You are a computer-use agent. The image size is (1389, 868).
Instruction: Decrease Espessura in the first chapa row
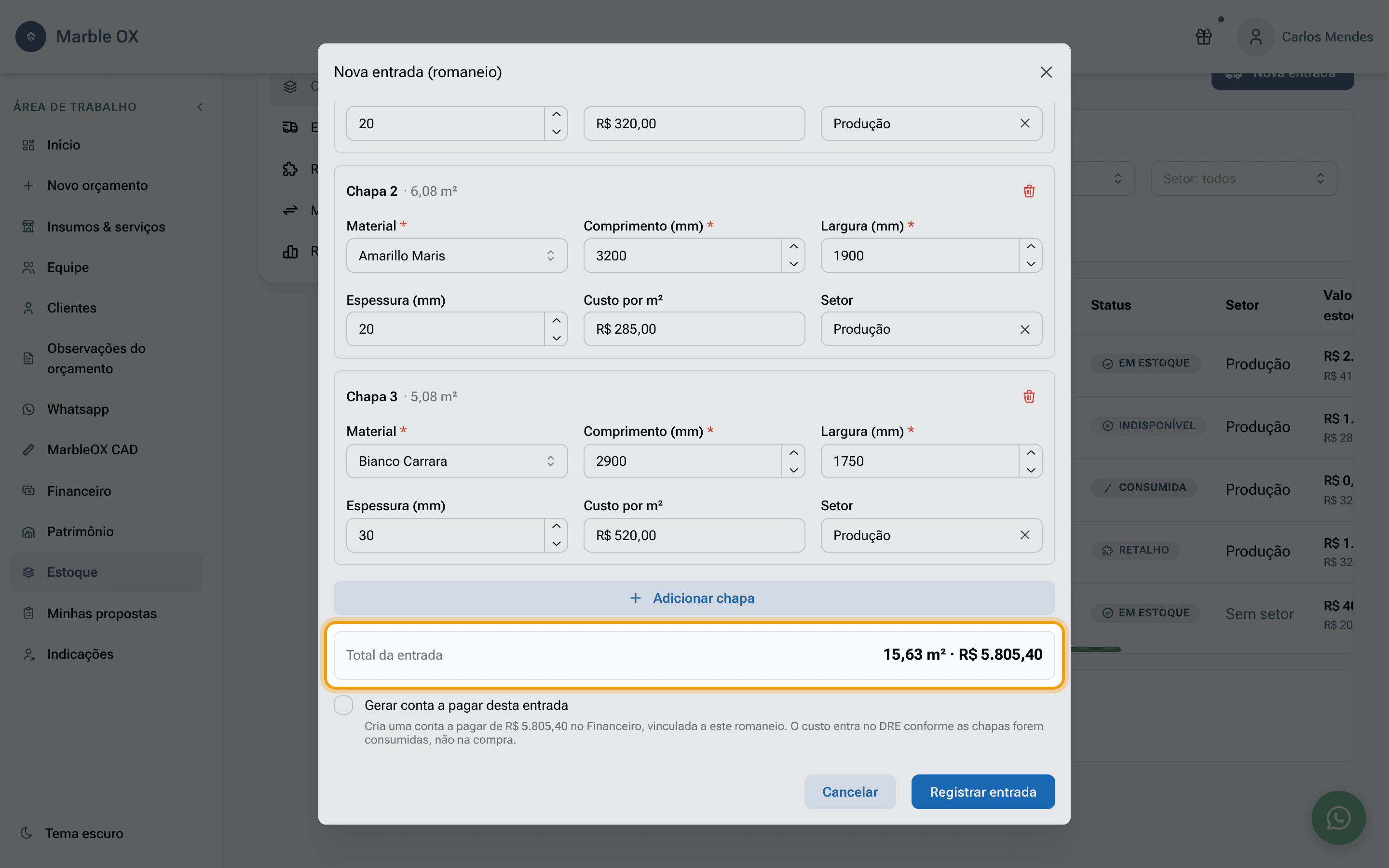point(556,132)
